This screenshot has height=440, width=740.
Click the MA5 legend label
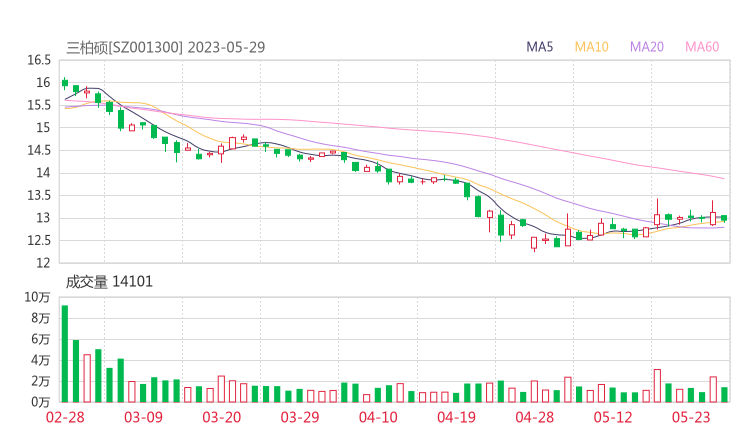[539, 47]
